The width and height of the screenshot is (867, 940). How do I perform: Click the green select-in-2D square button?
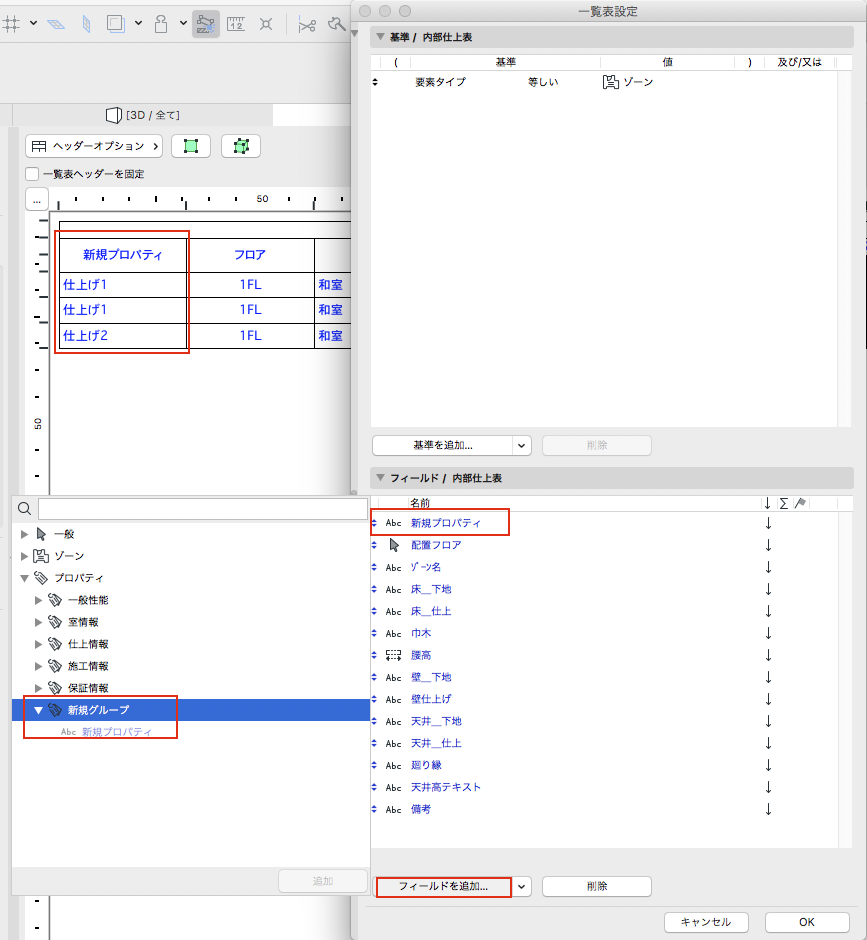191,146
